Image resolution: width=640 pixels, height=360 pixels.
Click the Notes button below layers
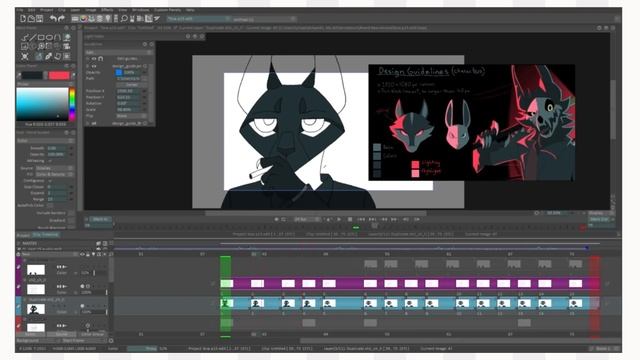click(30, 334)
